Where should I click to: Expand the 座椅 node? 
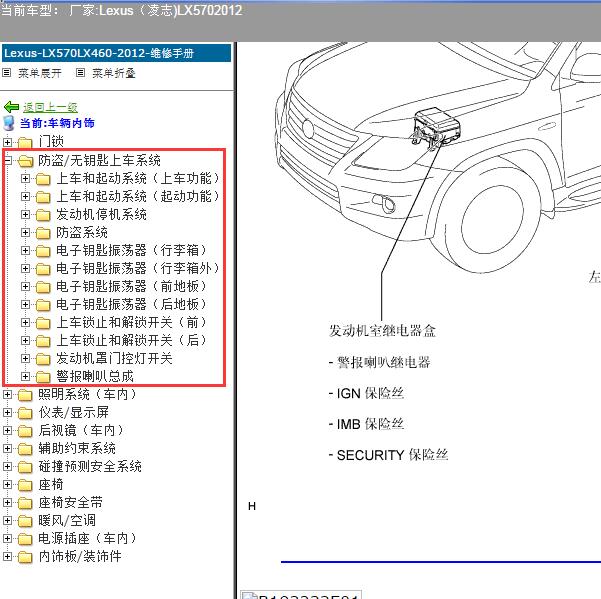pyautogui.click(x=7, y=484)
